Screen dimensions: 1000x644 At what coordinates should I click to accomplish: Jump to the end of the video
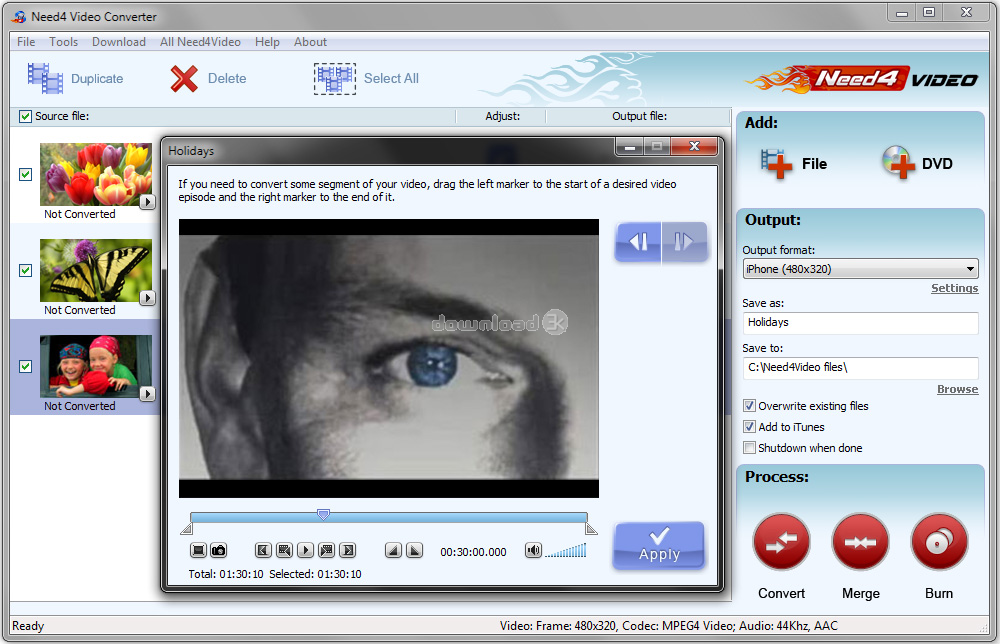[x=348, y=550]
